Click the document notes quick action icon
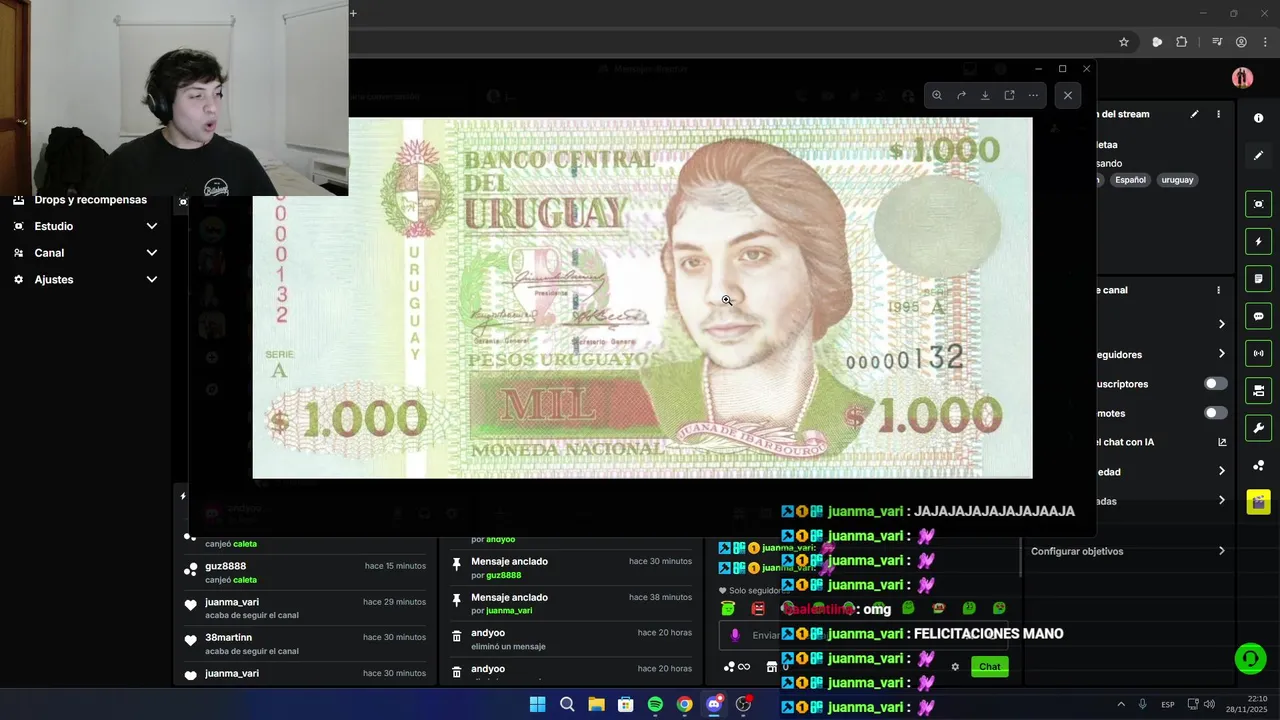 point(1258,278)
